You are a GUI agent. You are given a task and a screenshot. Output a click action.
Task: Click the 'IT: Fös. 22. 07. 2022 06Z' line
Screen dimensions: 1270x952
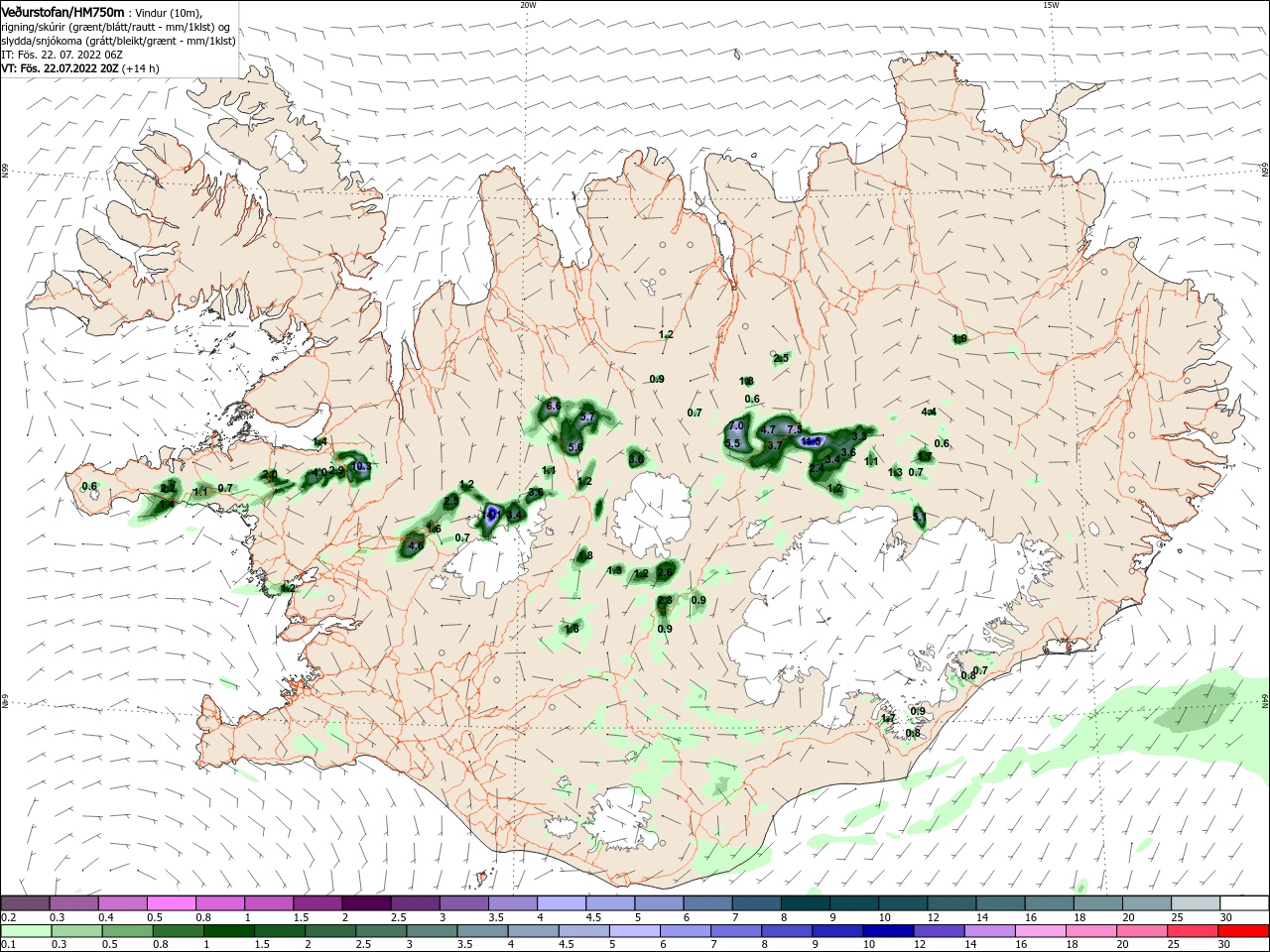tap(61, 55)
